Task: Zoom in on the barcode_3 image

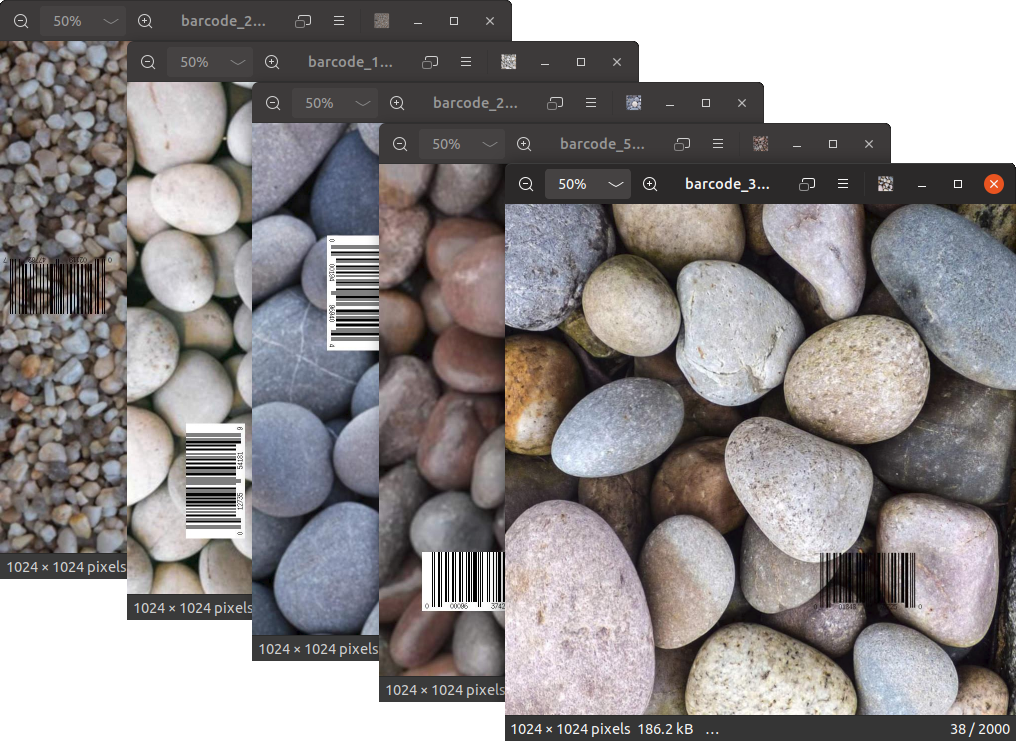Action: [x=650, y=184]
